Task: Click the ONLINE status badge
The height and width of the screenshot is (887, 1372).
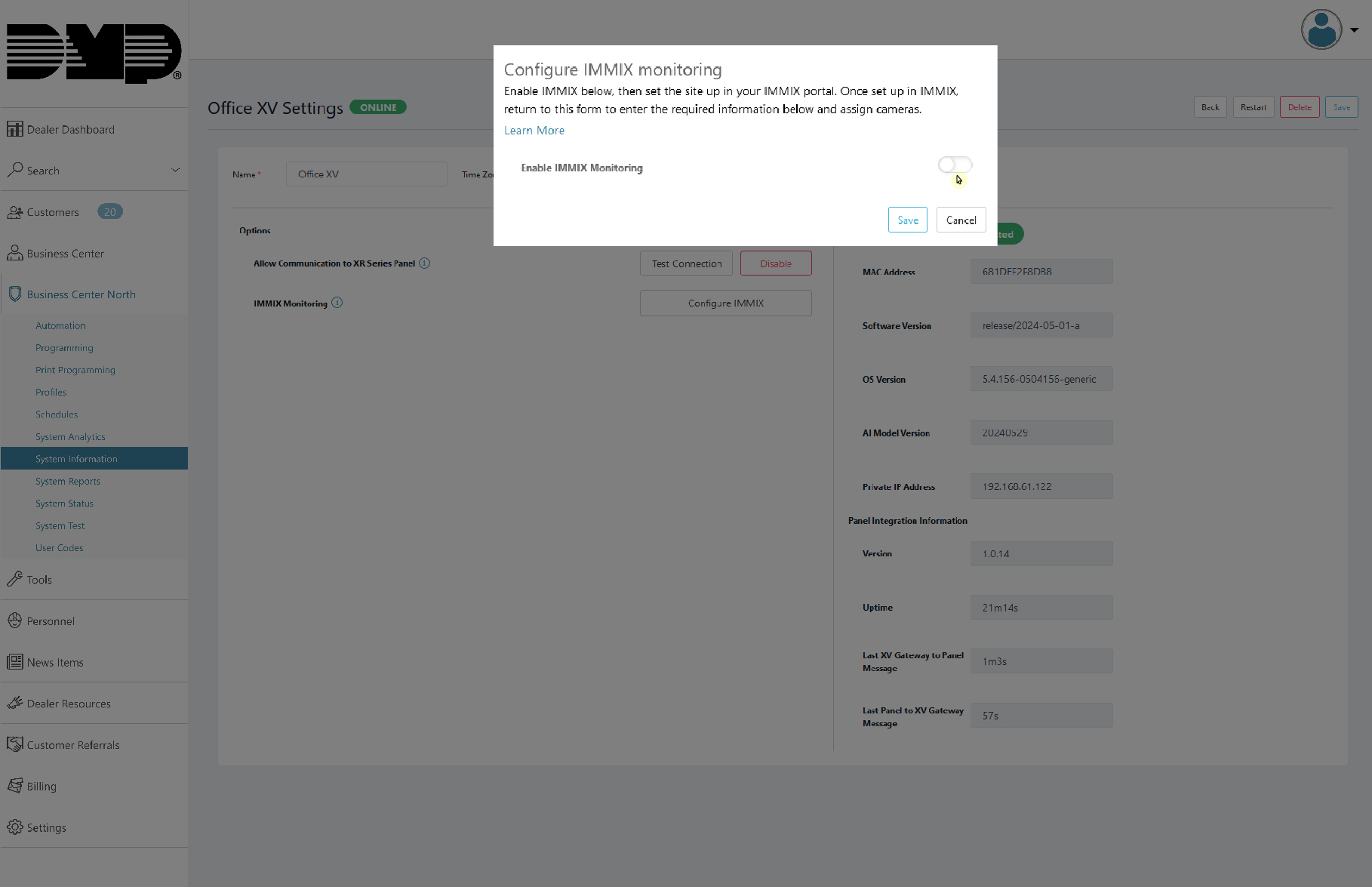Action: [378, 107]
